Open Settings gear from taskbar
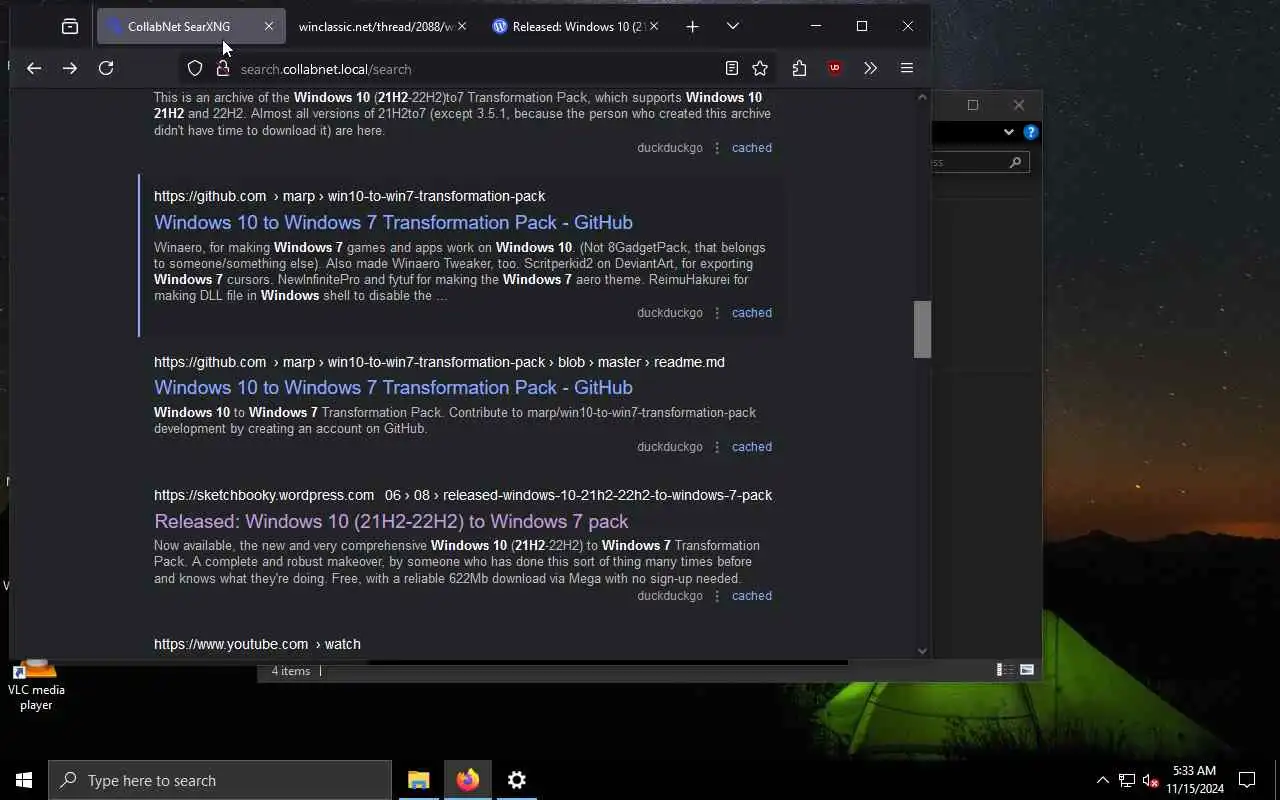Viewport: 1280px width, 800px height. (x=517, y=780)
